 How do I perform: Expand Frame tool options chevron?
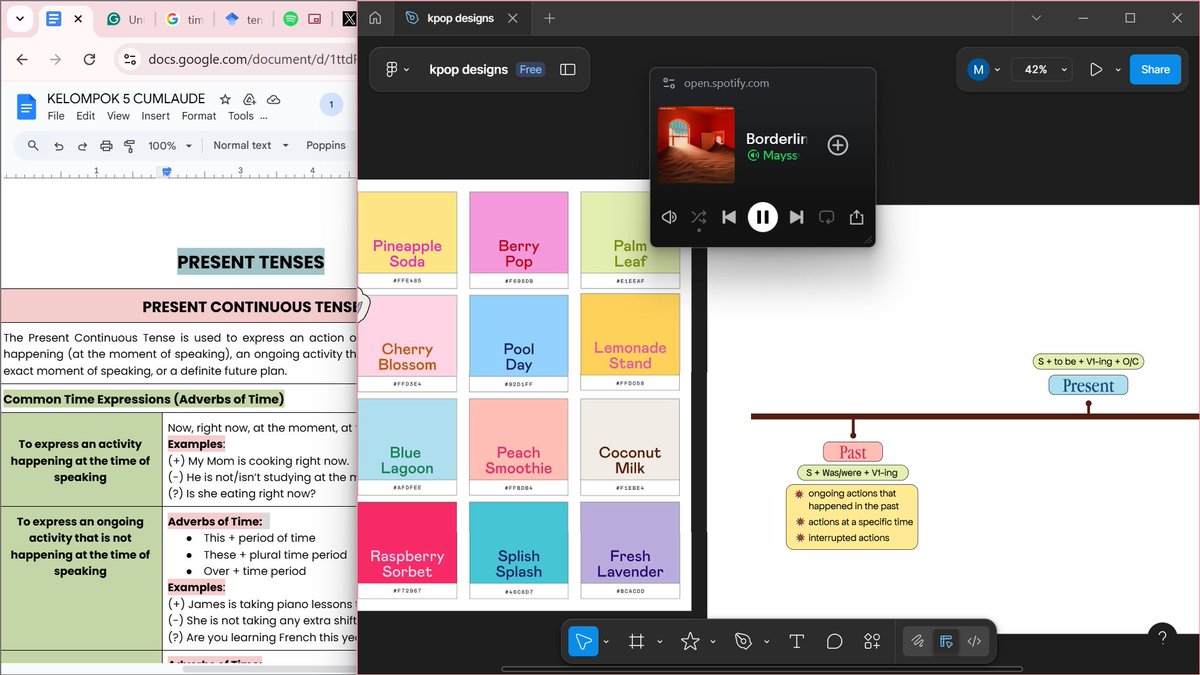pyautogui.click(x=659, y=643)
